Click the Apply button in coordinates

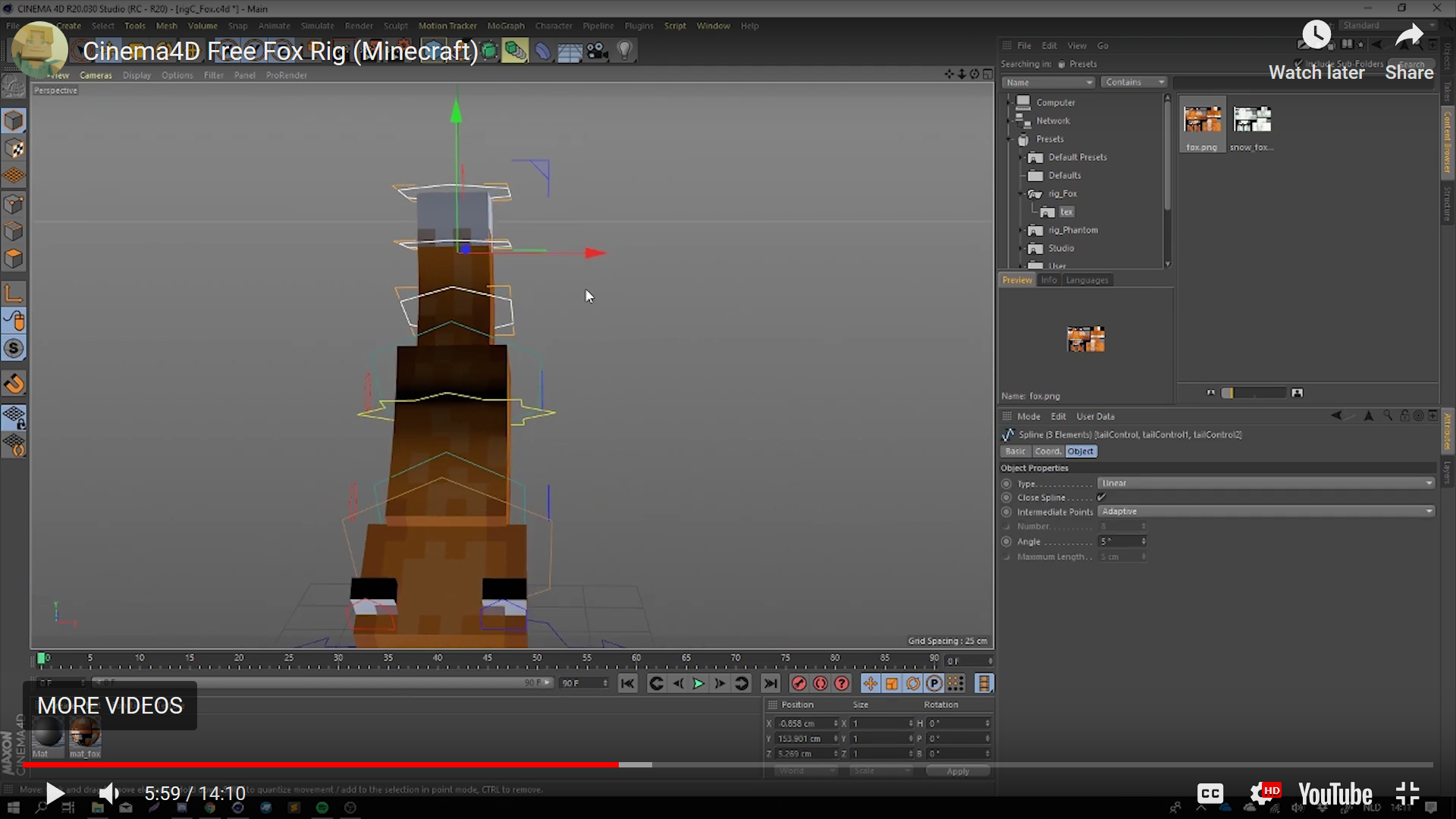(958, 771)
